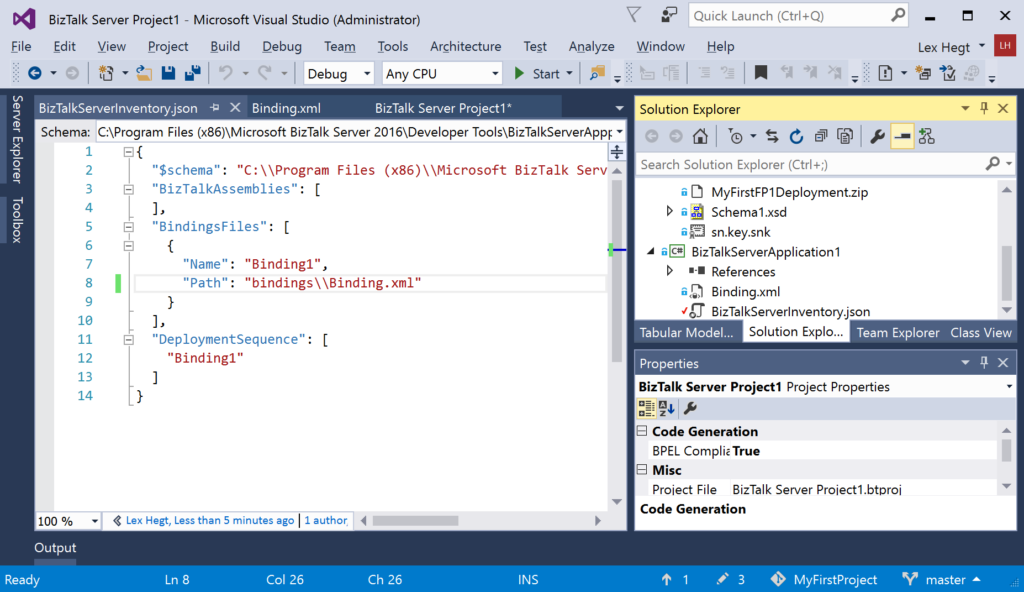The image size is (1024, 592).
Task: Click the Save All toolbar icon
Action: [x=192, y=73]
